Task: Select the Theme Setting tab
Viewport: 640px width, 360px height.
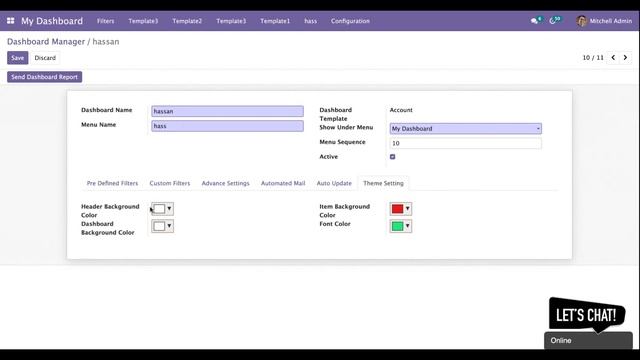Action: click(383, 183)
